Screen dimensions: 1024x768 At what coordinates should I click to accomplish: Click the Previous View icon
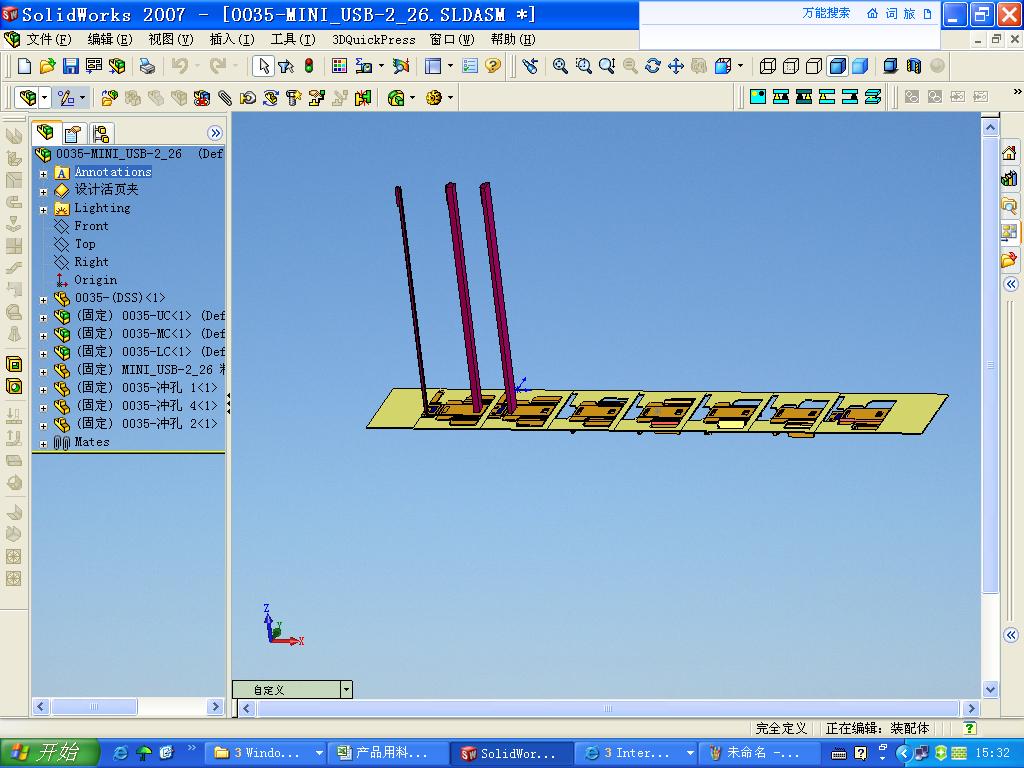(x=530, y=66)
